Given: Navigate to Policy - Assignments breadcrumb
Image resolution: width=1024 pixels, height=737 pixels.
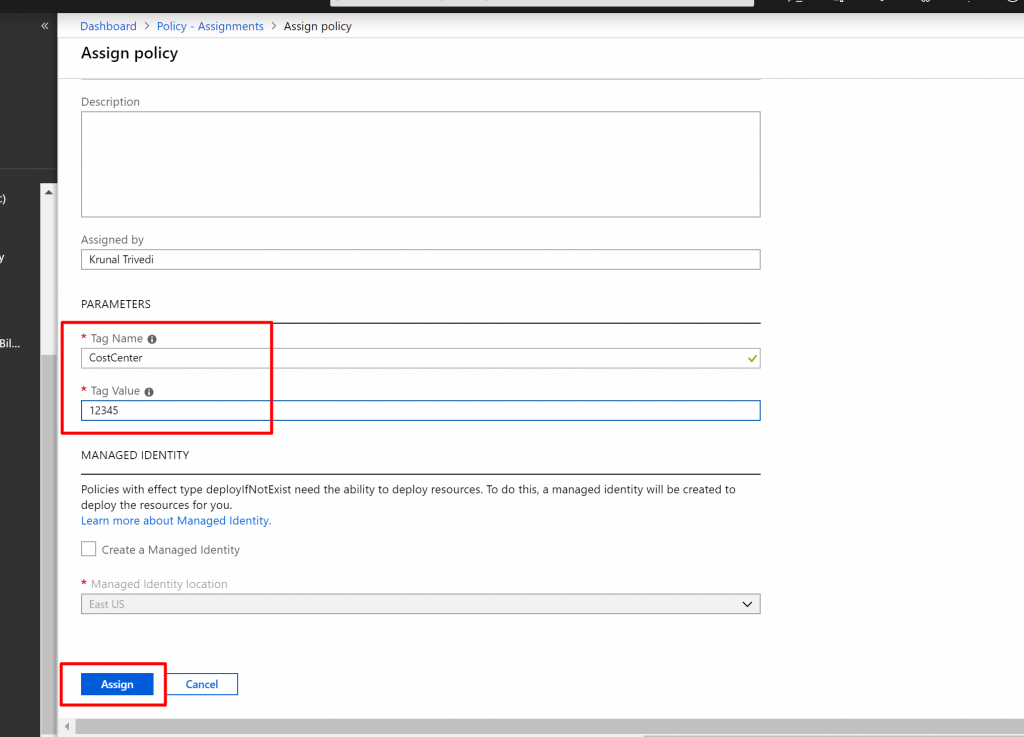Looking at the screenshot, I should (x=210, y=26).
